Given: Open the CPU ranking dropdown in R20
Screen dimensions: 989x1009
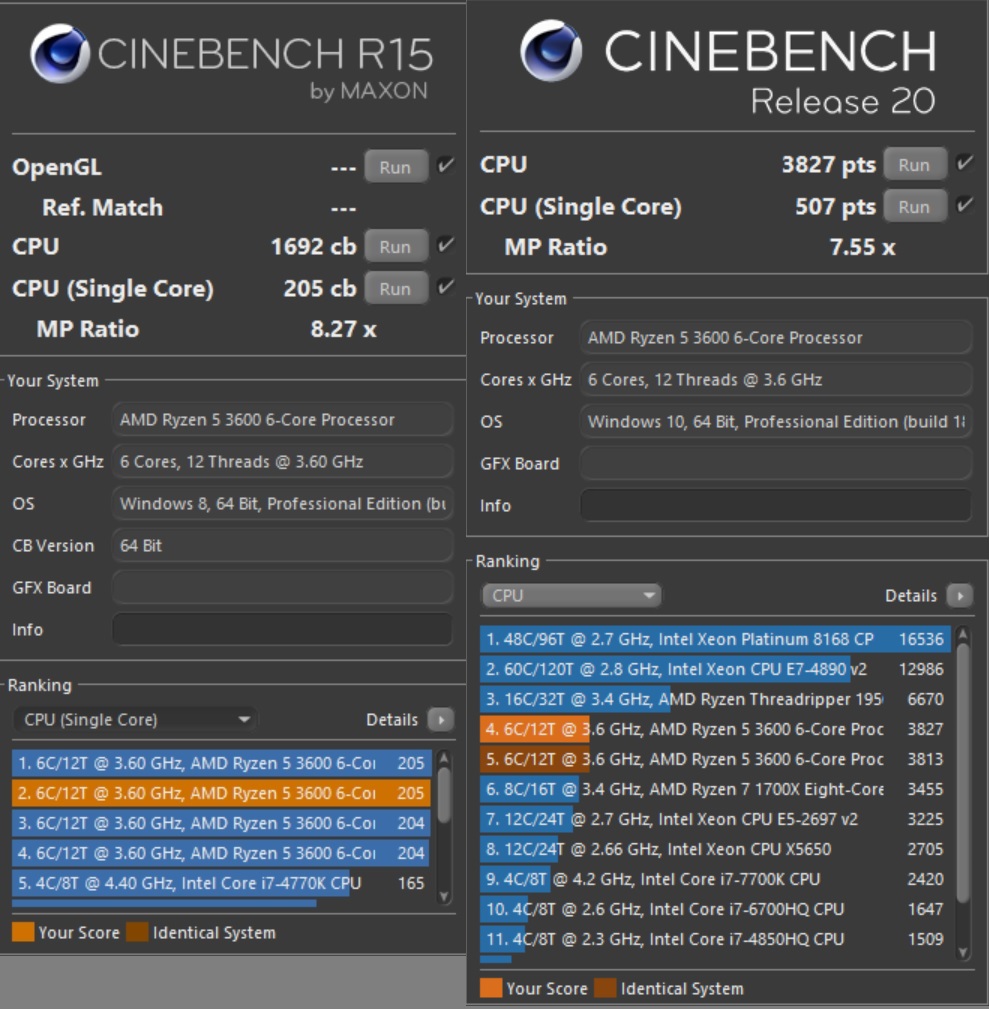Looking at the screenshot, I should point(571,595).
